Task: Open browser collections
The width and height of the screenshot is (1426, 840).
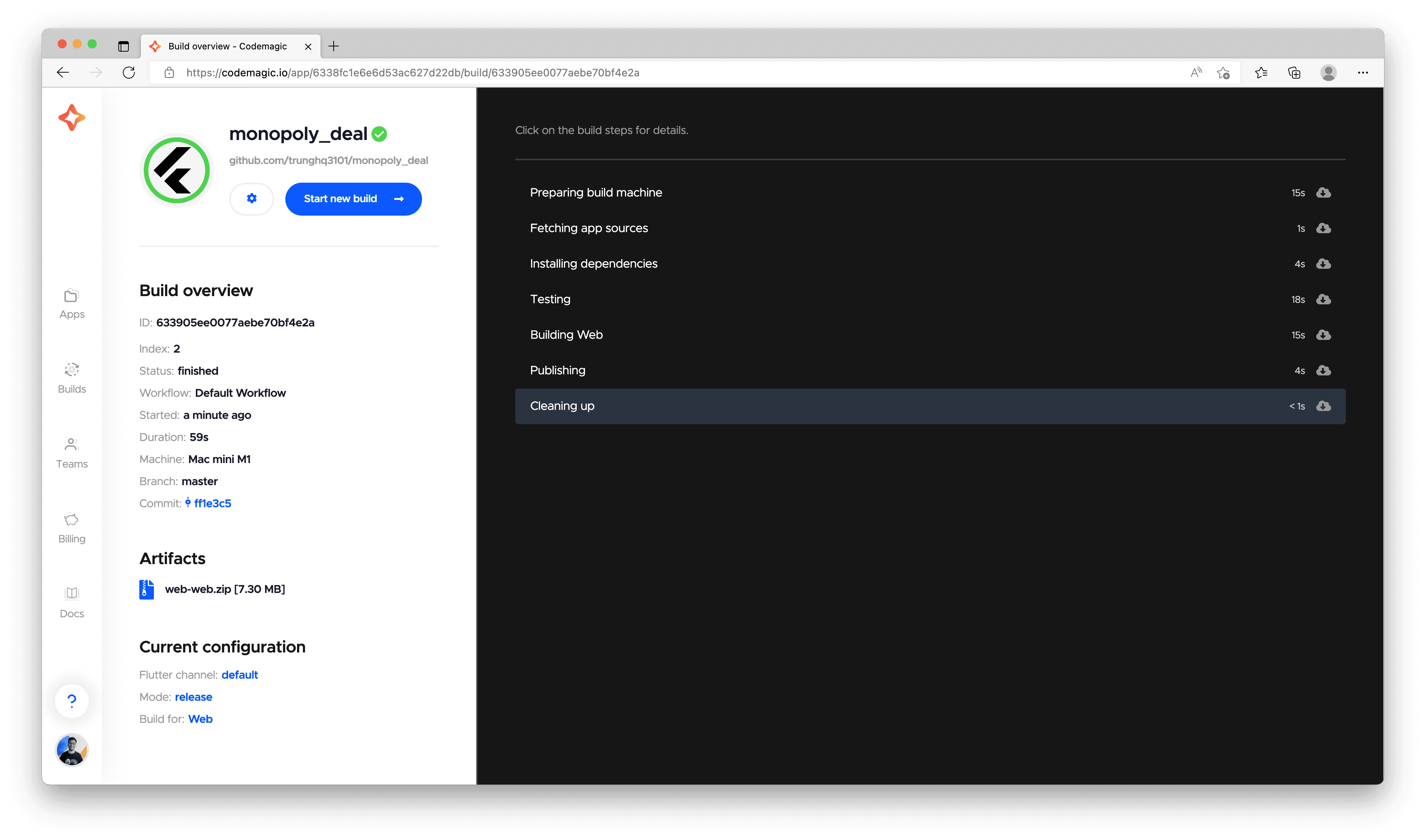Action: pos(1294,73)
